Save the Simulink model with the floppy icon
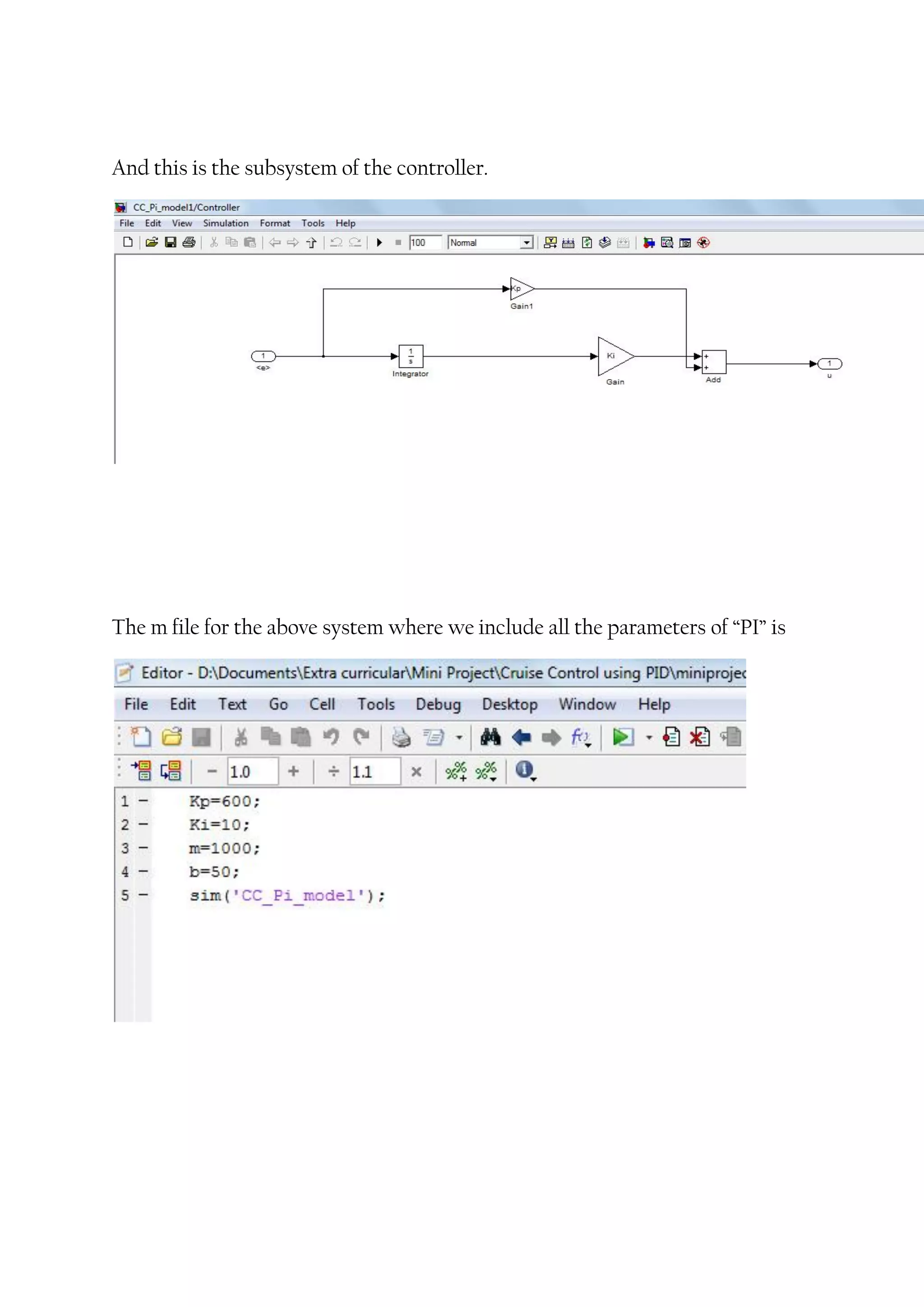The height and width of the screenshot is (1307, 924). tap(170, 242)
